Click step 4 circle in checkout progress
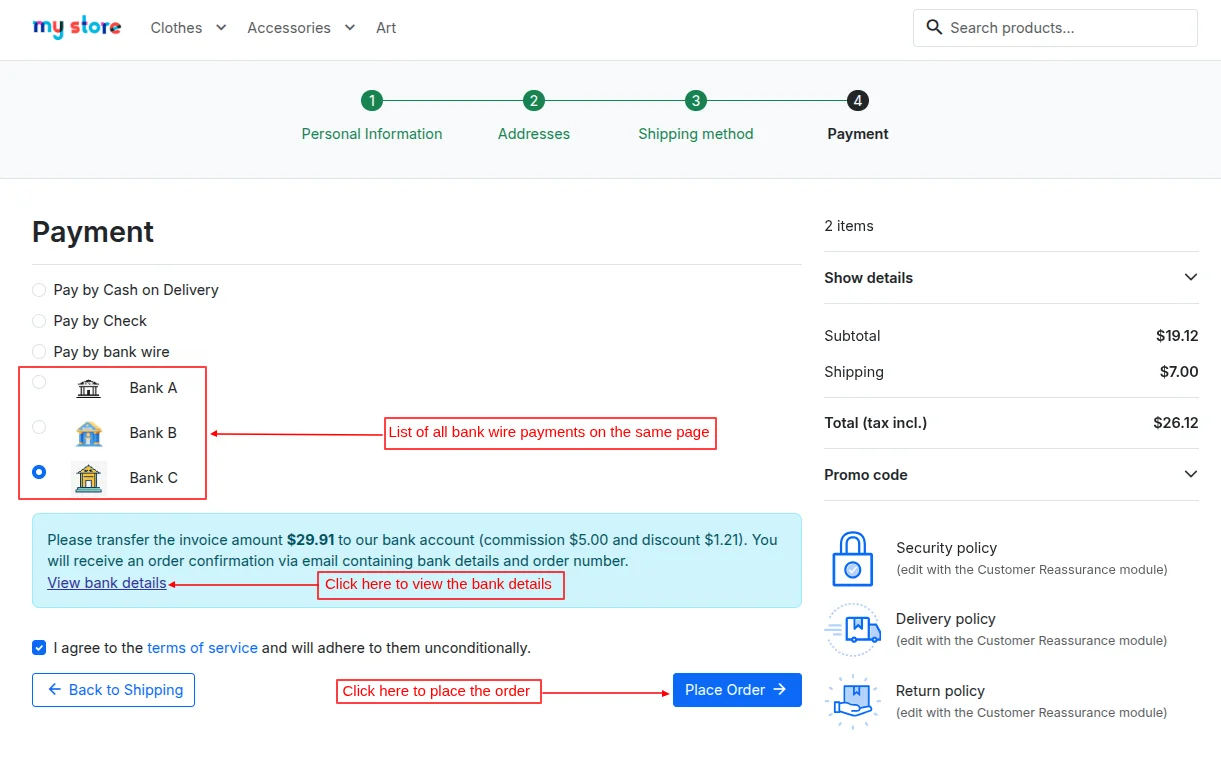The height and width of the screenshot is (768, 1221). pyautogui.click(x=858, y=100)
